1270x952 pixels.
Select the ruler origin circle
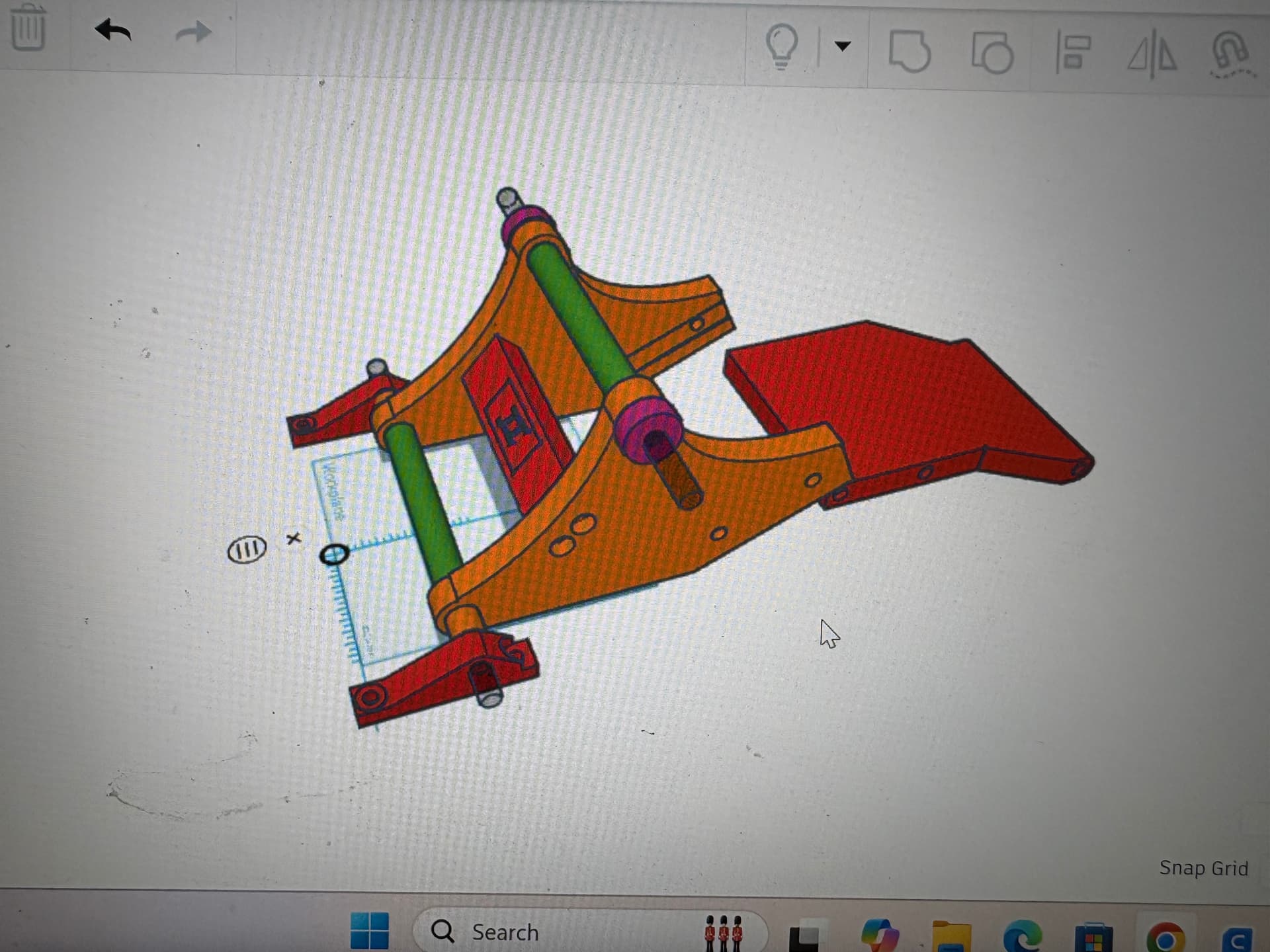click(x=334, y=554)
